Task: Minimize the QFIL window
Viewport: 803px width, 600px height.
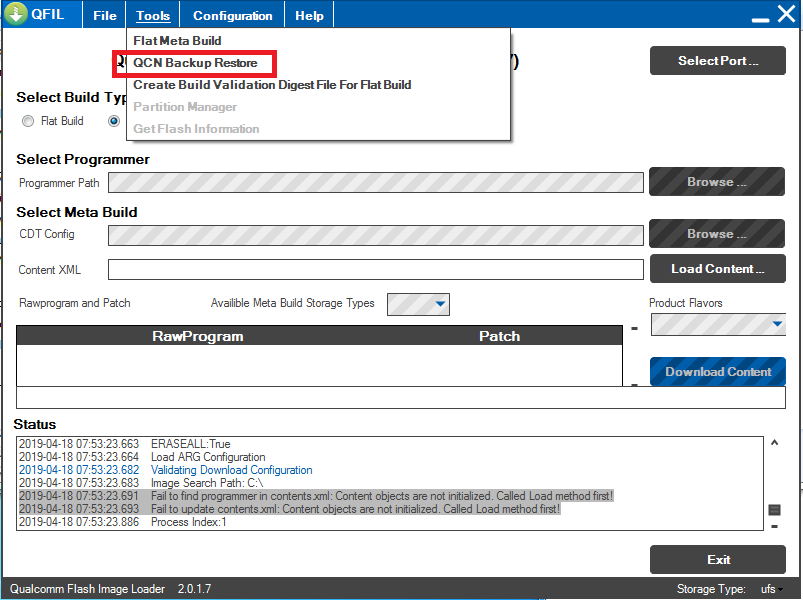Action: pos(759,16)
